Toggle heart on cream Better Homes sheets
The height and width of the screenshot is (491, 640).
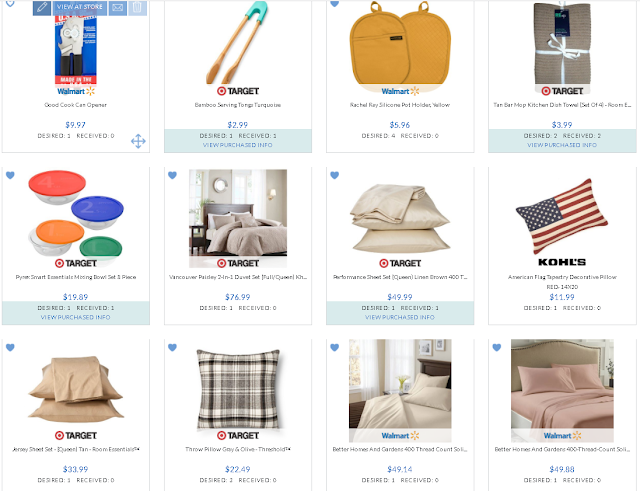335,347
